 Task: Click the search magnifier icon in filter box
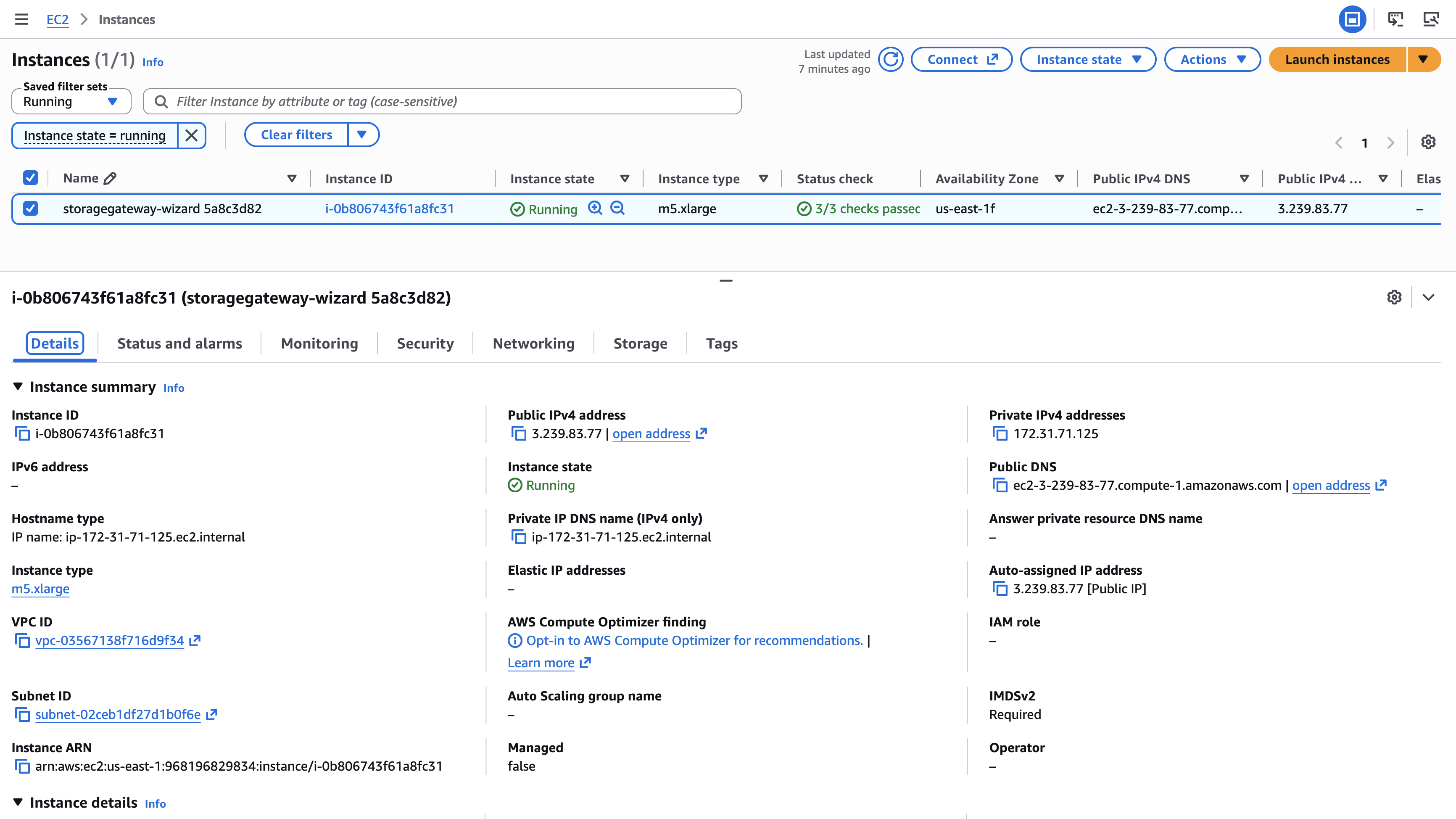pos(161,102)
